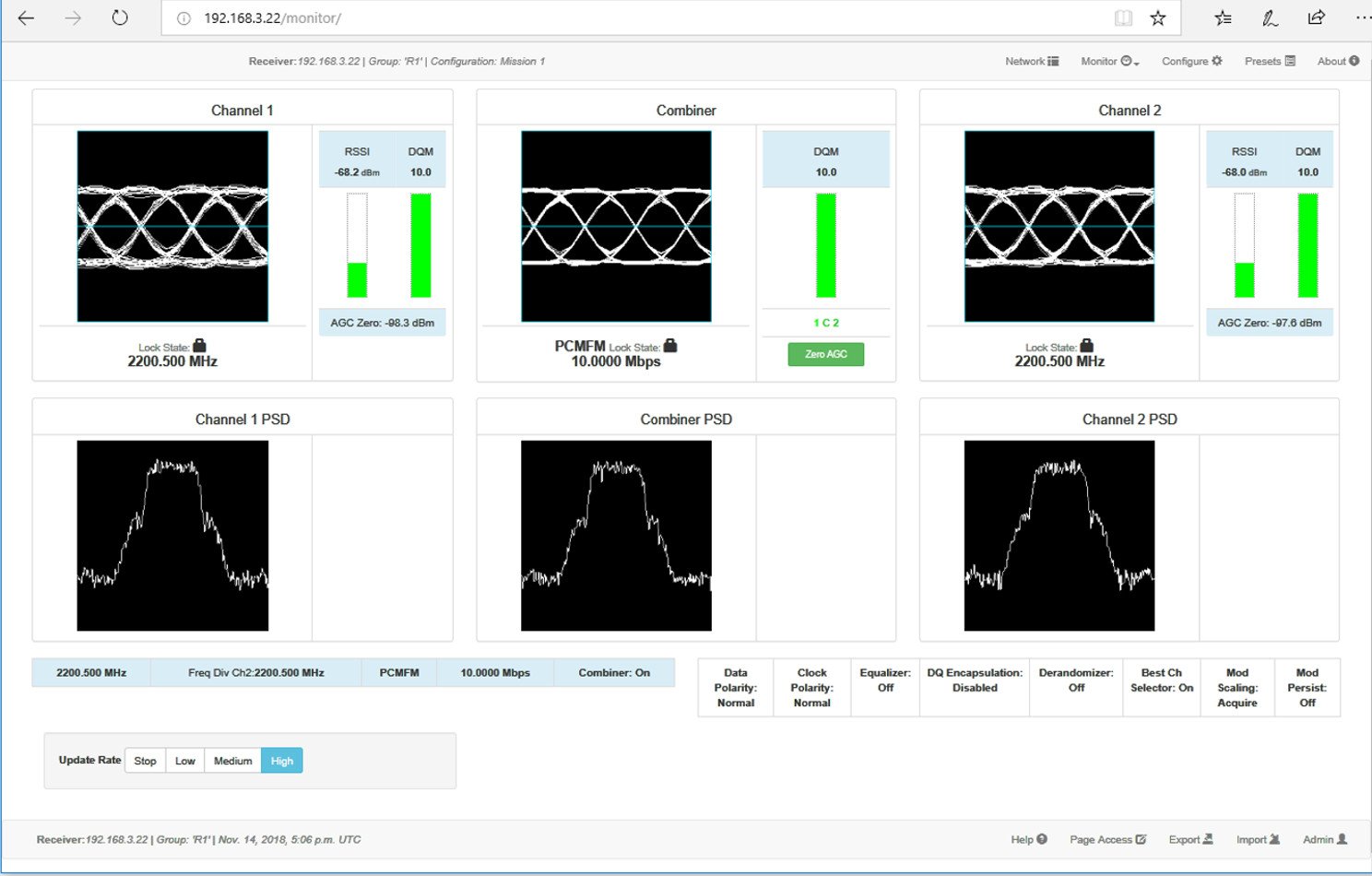Set update rate to High
The width and height of the screenshot is (1372, 876).
[x=282, y=761]
